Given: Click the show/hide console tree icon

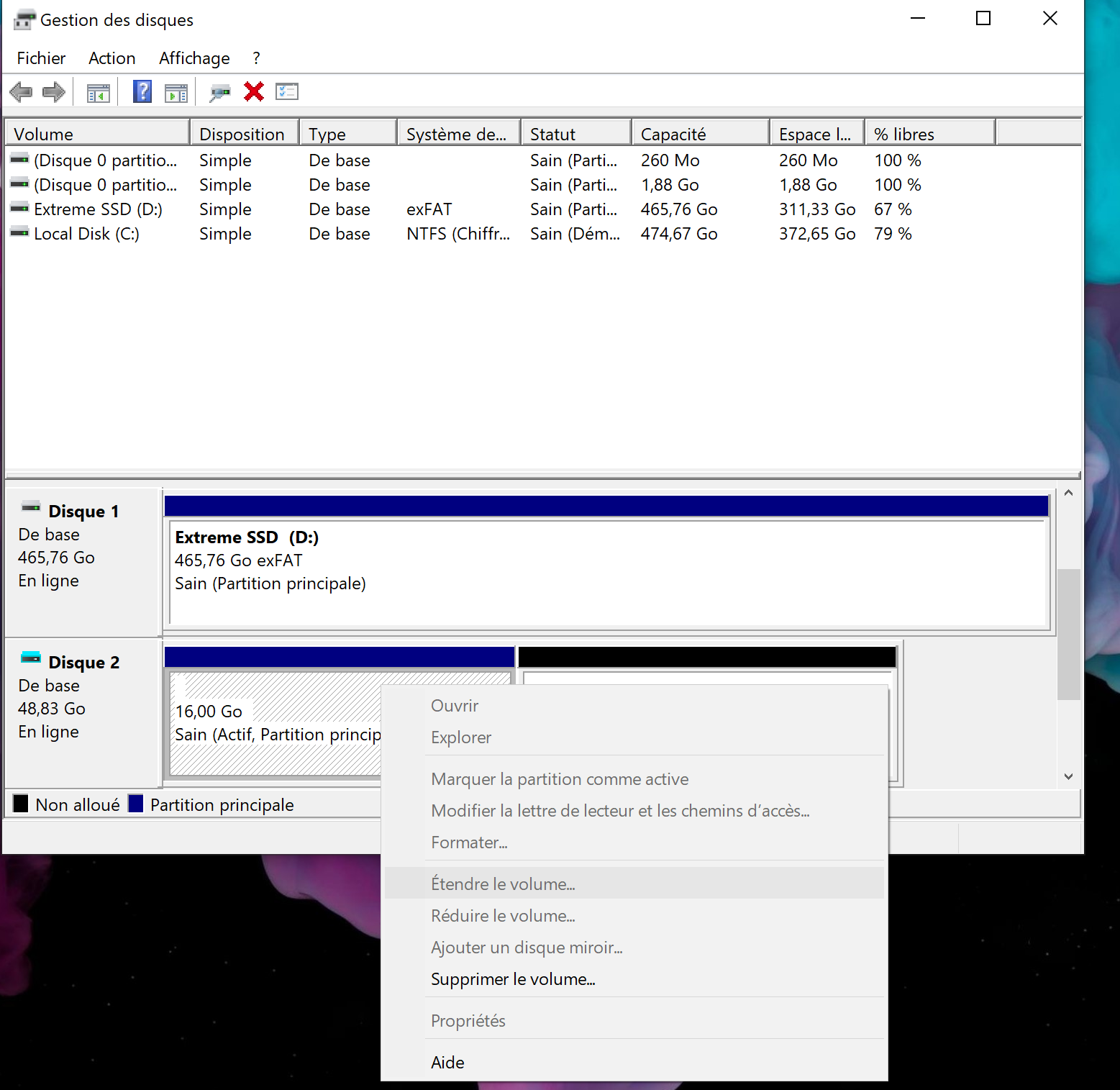Looking at the screenshot, I should point(99,93).
